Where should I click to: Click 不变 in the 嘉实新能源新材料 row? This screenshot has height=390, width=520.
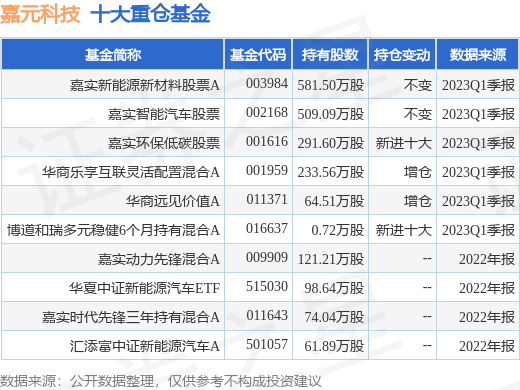click(418, 85)
